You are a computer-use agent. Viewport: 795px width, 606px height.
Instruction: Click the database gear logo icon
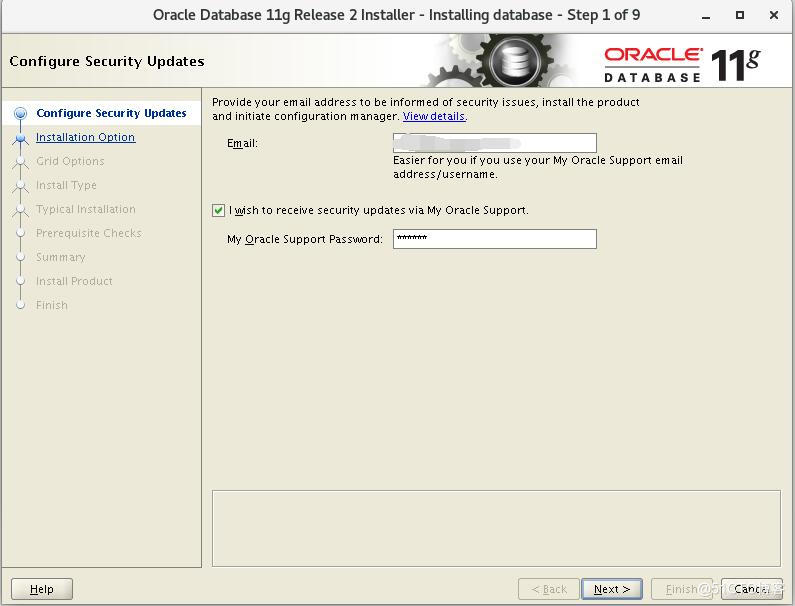515,61
